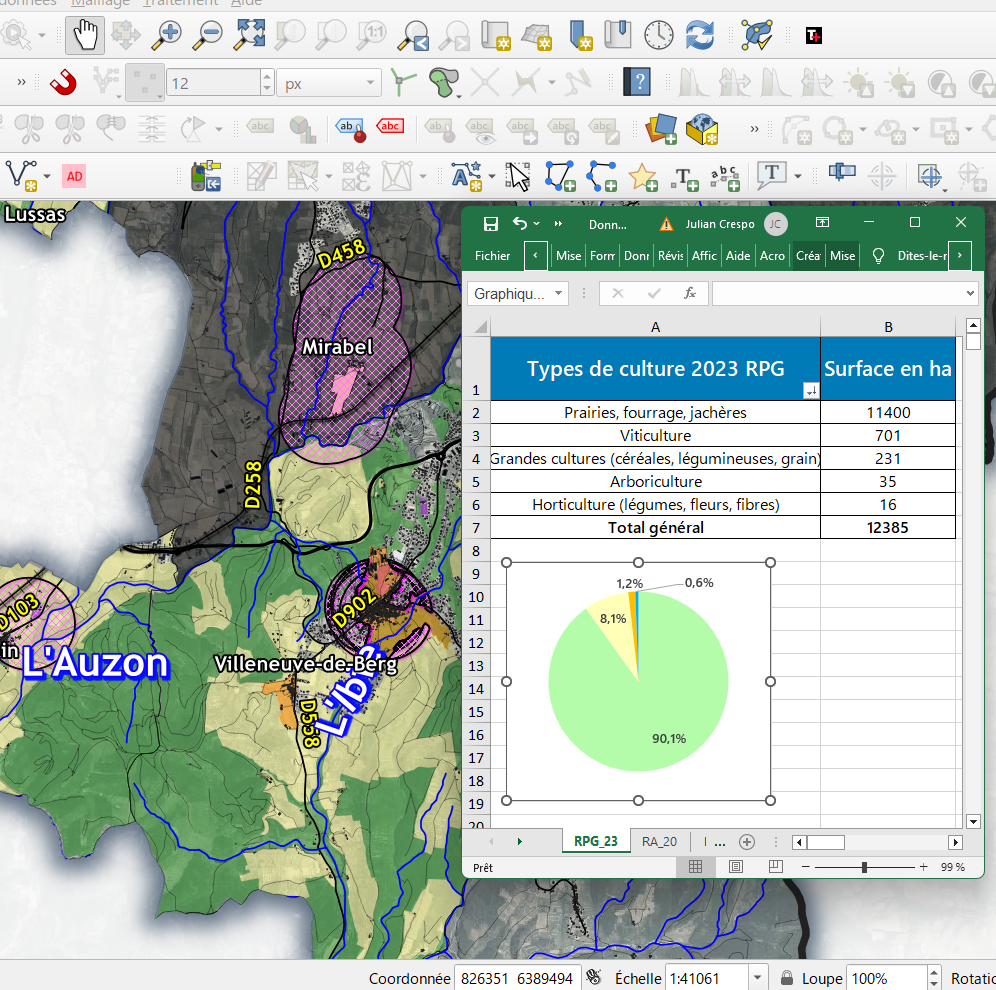The width and height of the screenshot is (996, 990).
Task: Expand the Échelle scale dropdown
Action: click(x=757, y=978)
